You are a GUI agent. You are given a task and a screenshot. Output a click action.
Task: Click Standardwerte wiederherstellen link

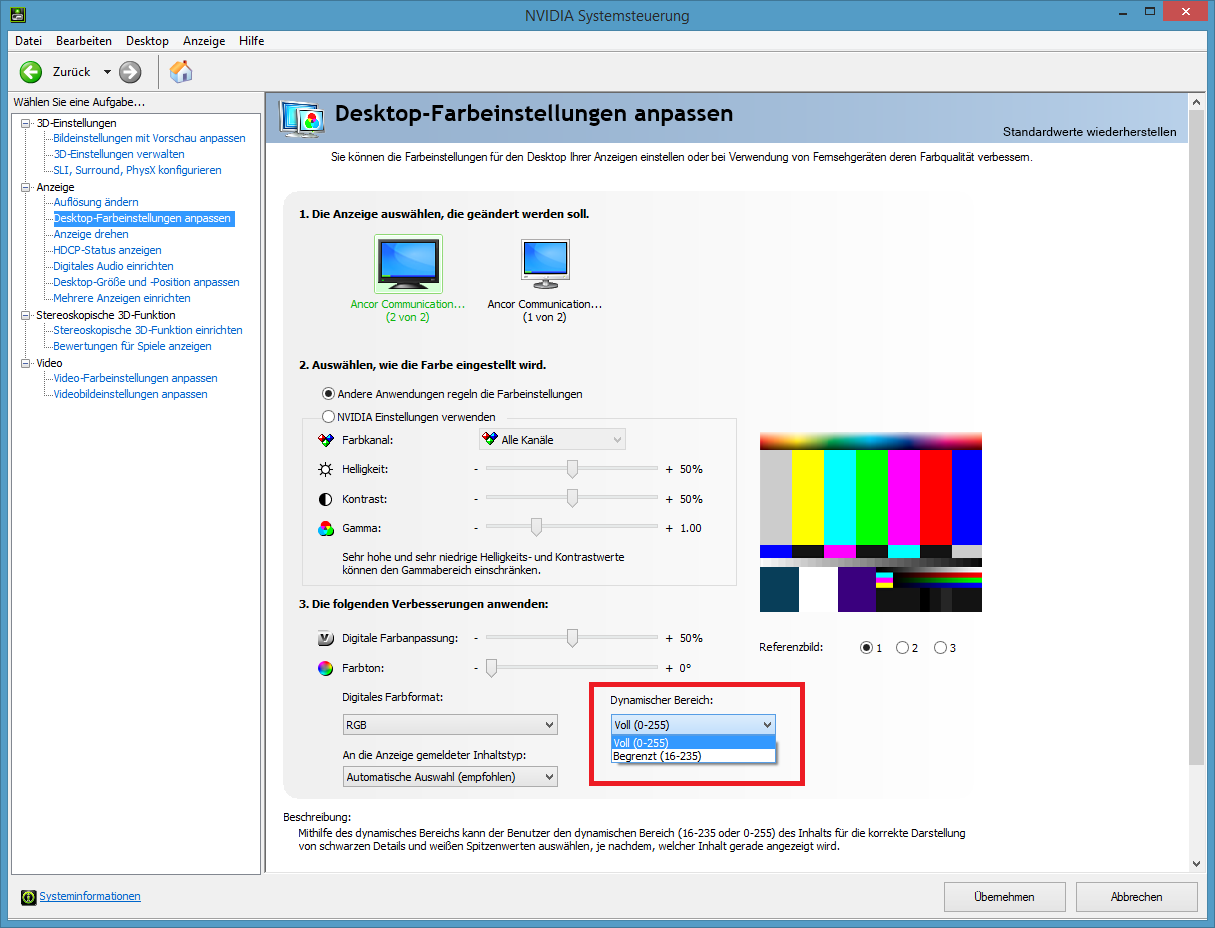click(1090, 132)
